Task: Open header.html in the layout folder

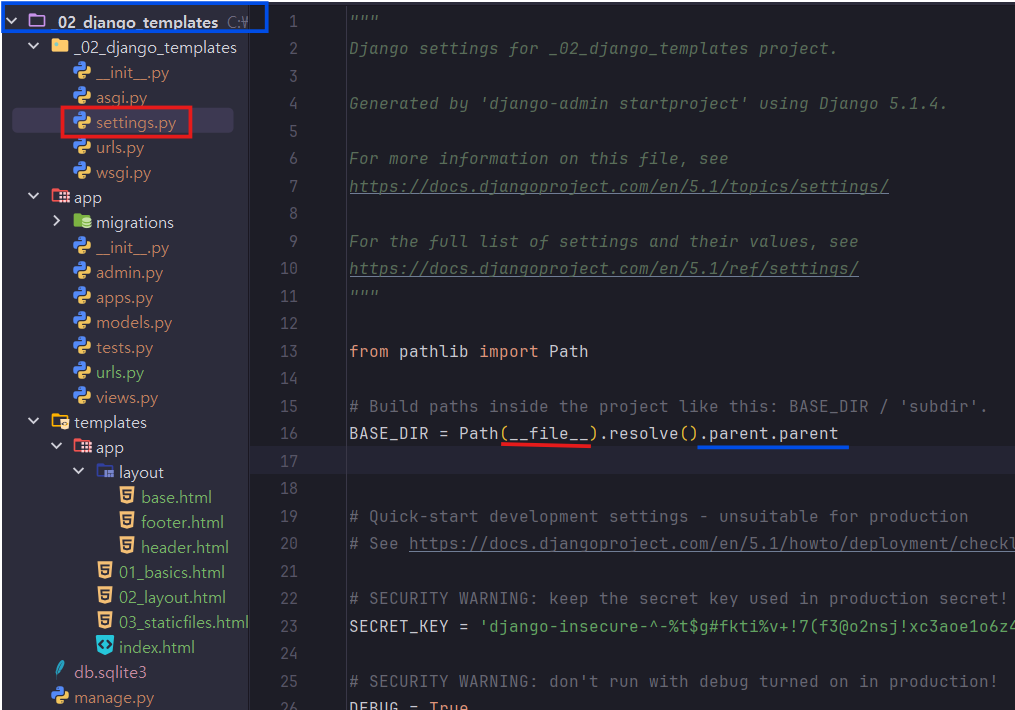Action: [185, 547]
